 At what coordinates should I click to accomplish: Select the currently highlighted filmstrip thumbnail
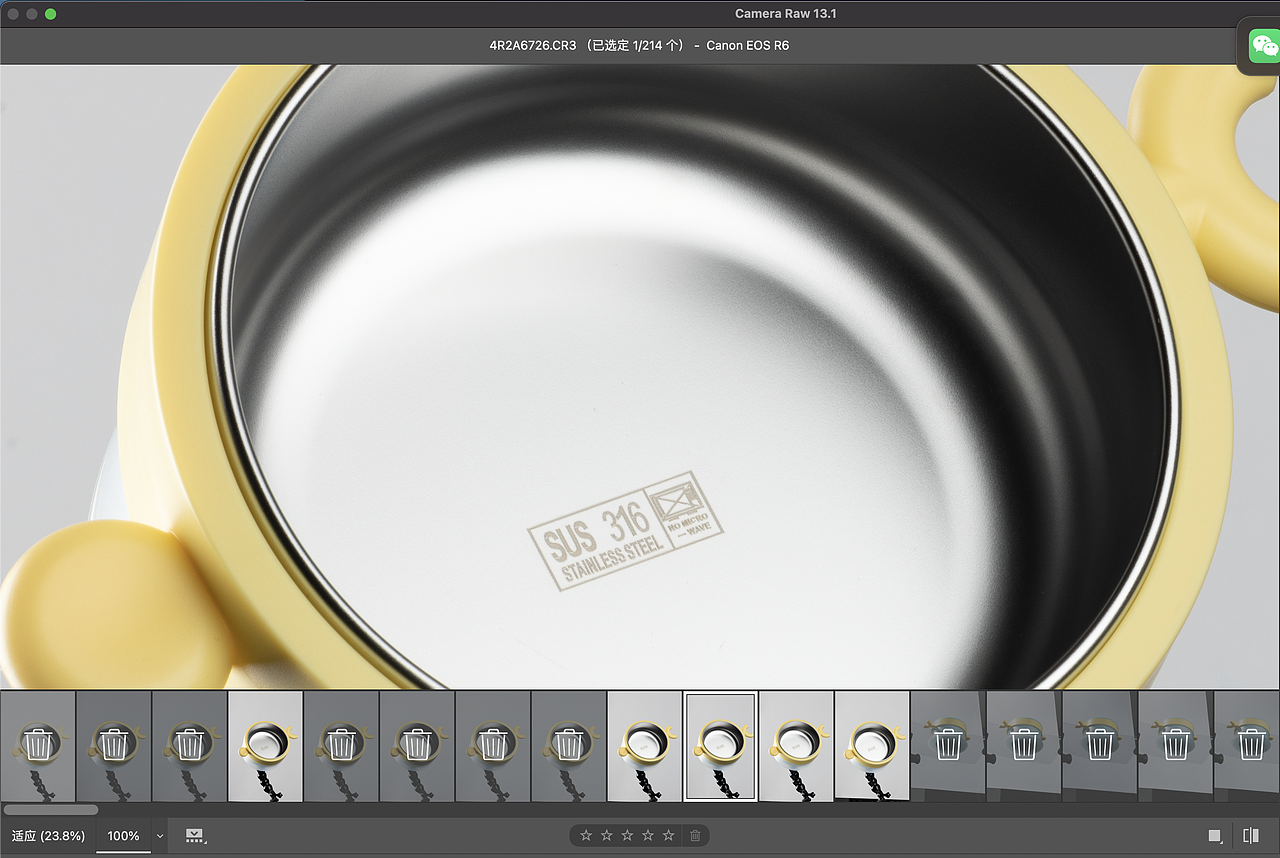(x=720, y=746)
